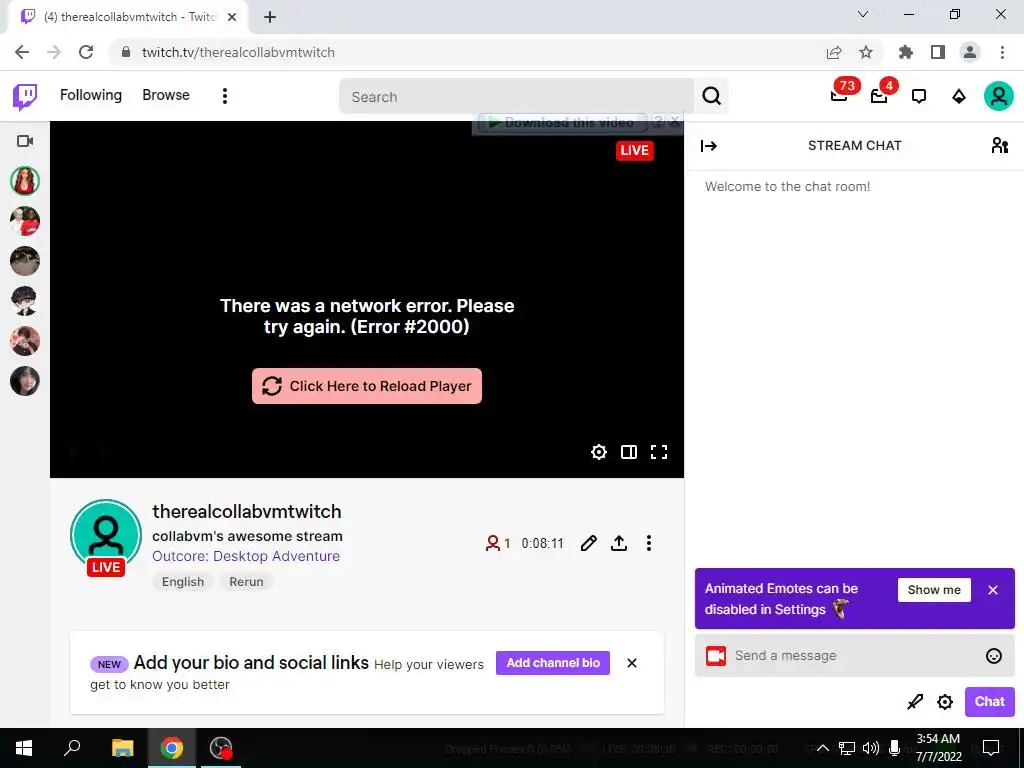Bookmark this page with the star
Viewport: 1024px width, 768px height.
(866, 52)
